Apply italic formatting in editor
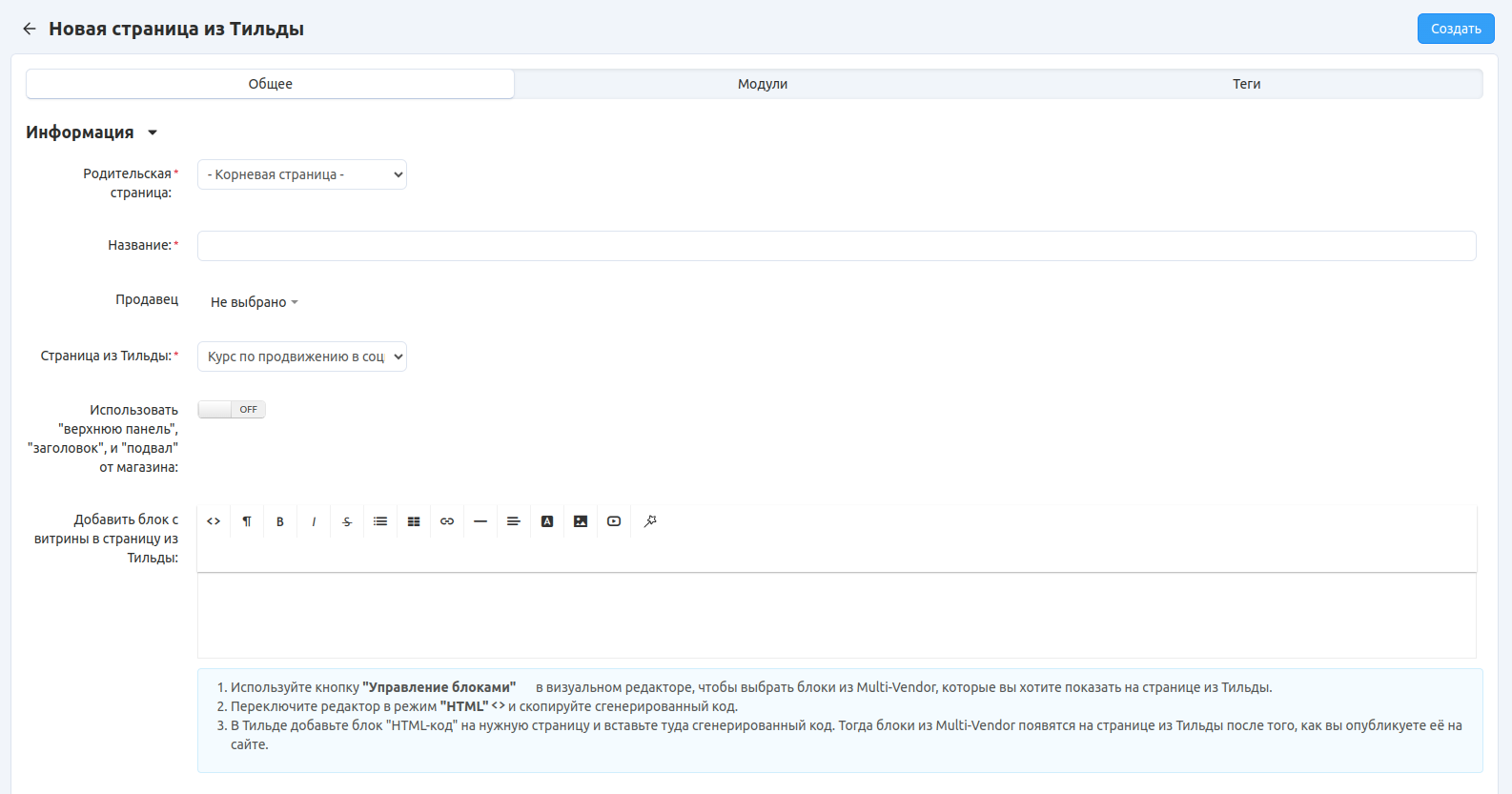1512x794 pixels. [x=314, y=521]
